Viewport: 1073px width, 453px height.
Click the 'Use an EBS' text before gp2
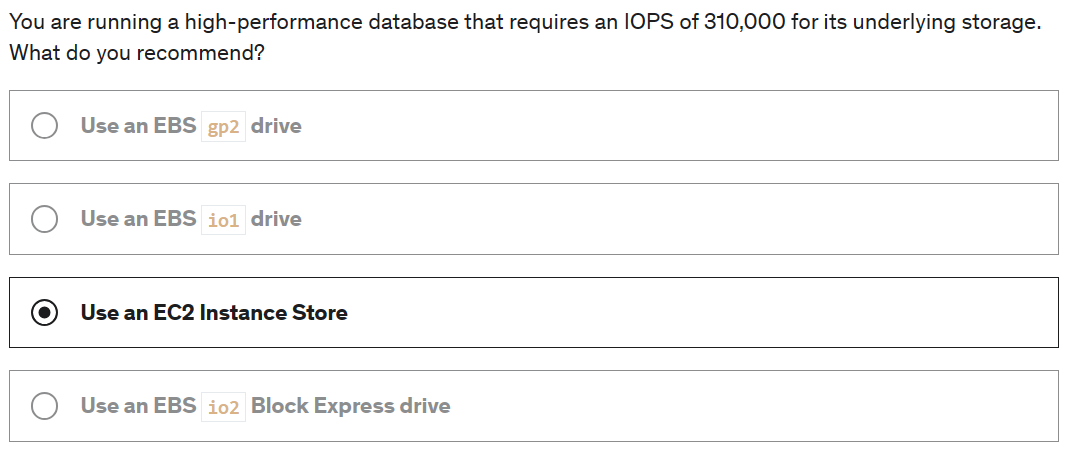138,126
